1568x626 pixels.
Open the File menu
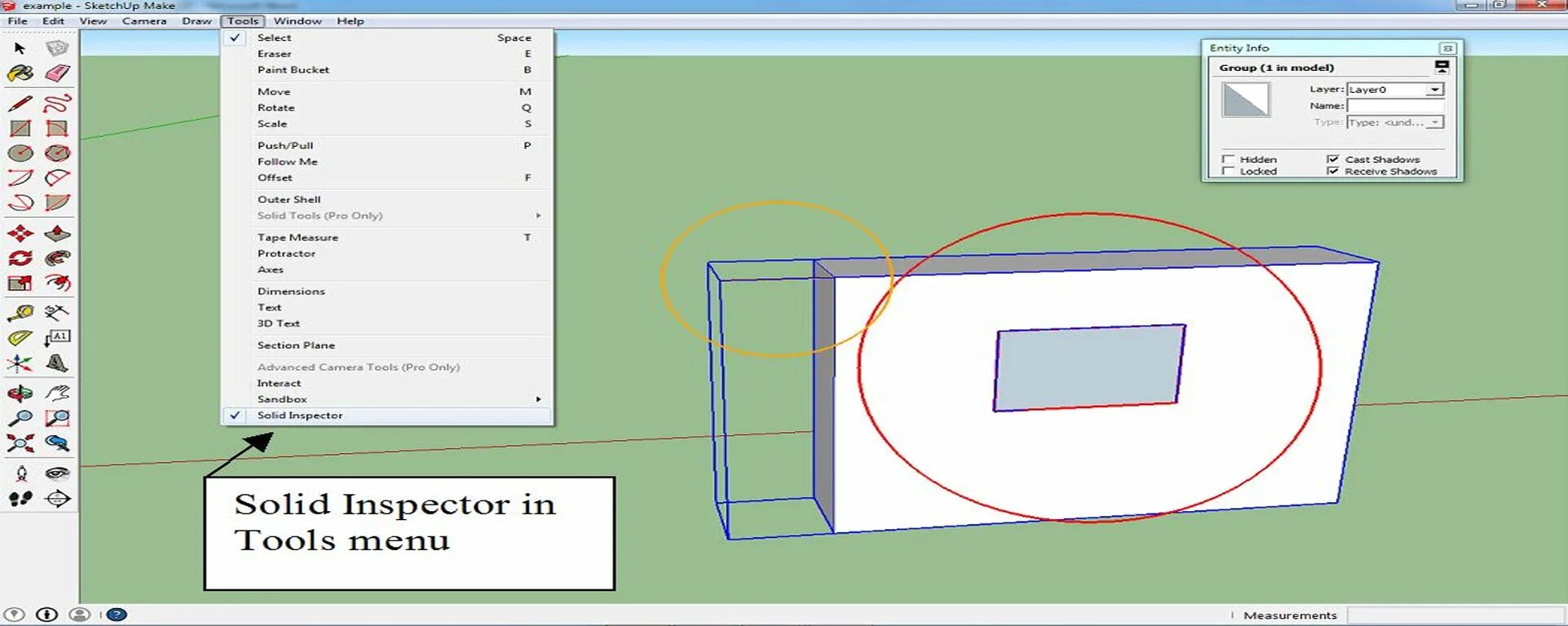[17, 21]
